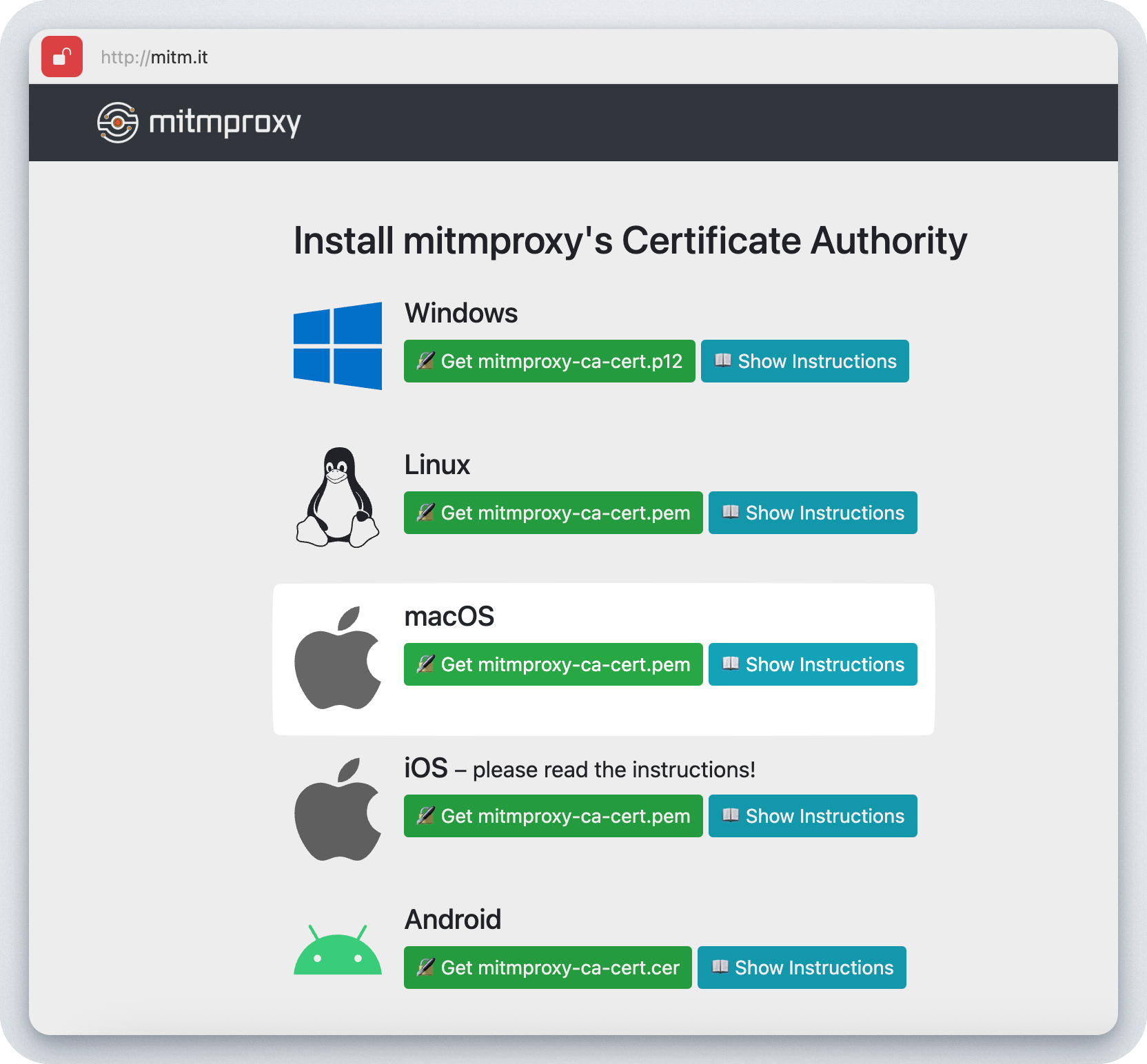Get mitmproxy-ca-cert.pem for Linux

click(554, 513)
